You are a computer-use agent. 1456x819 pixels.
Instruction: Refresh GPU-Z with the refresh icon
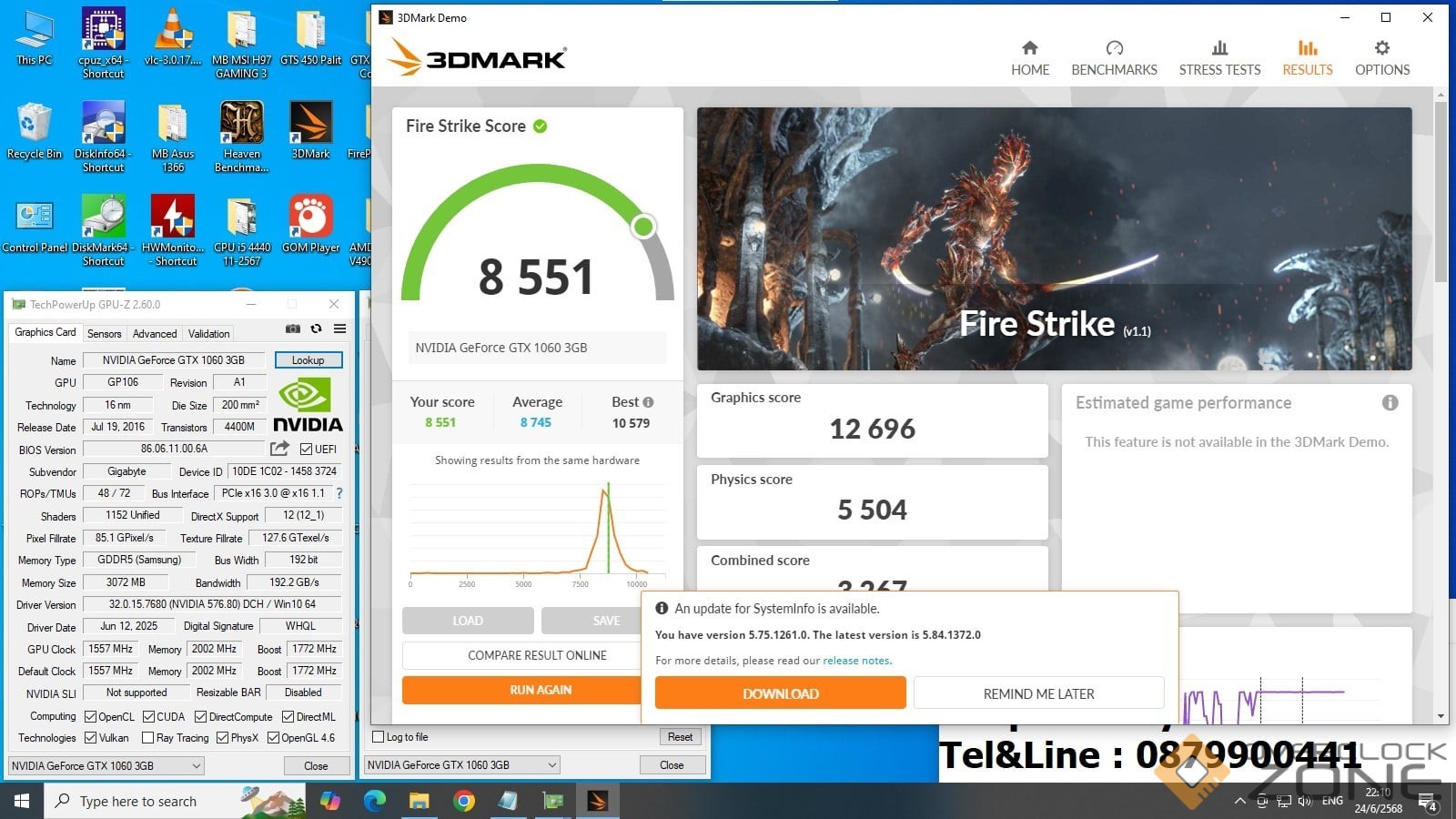coord(316,329)
